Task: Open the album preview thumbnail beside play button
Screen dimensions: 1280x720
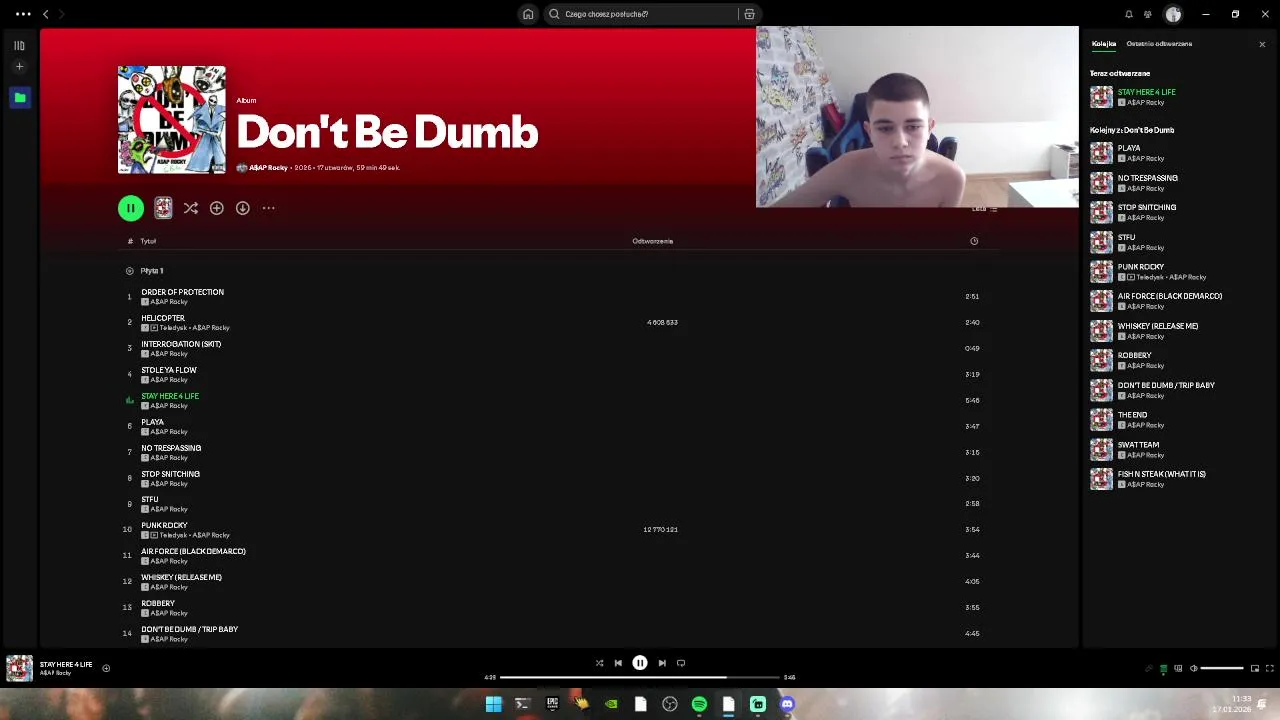Action: tap(163, 208)
